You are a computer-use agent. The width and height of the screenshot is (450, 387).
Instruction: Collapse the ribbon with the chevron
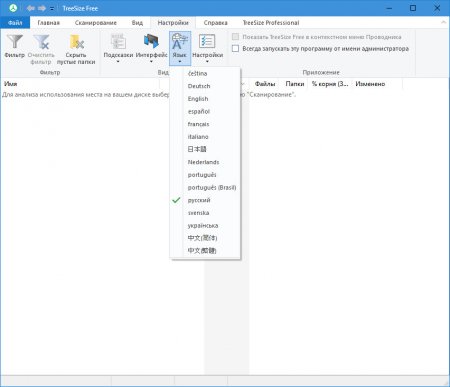(443, 22)
